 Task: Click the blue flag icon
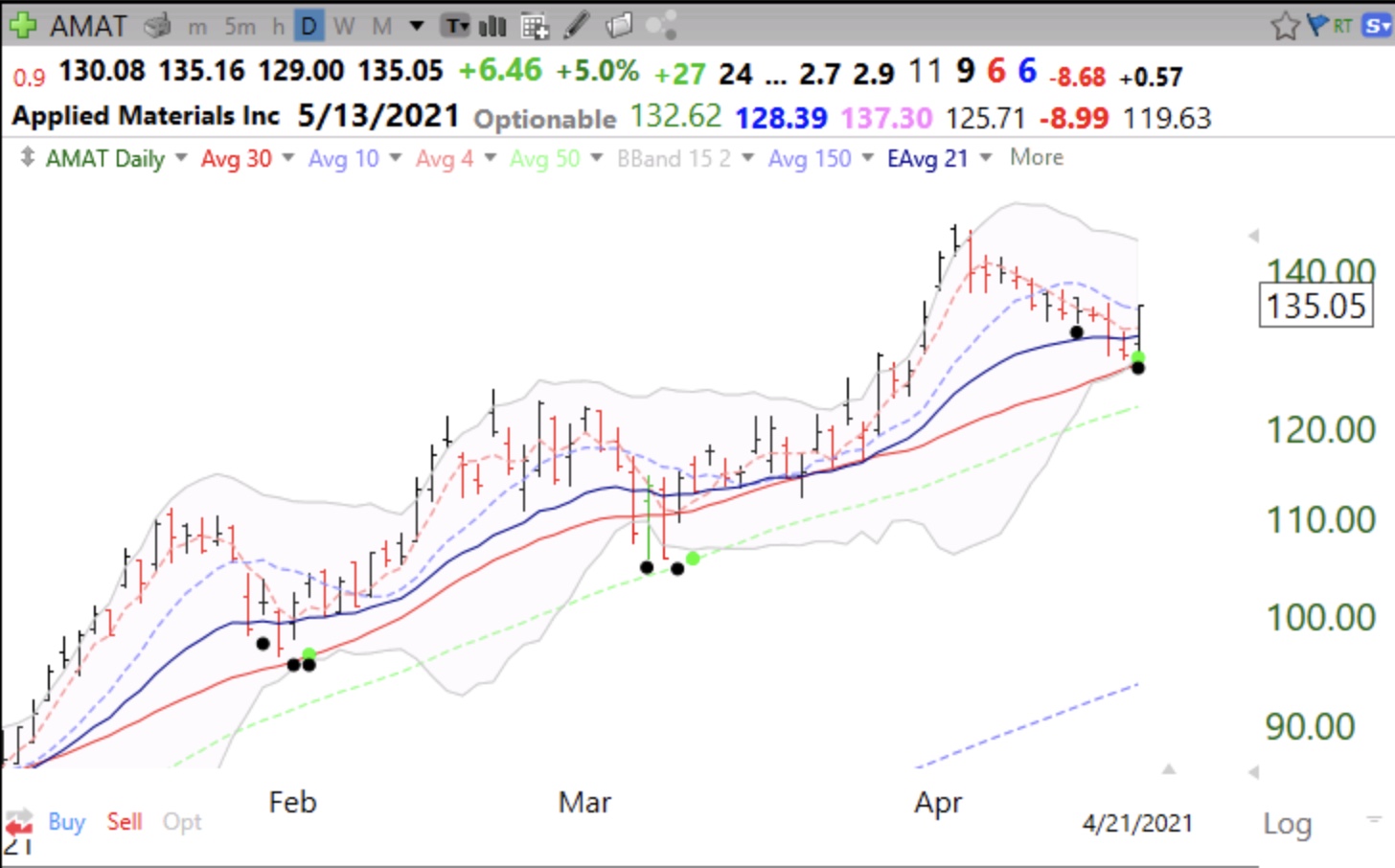[1317, 25]
